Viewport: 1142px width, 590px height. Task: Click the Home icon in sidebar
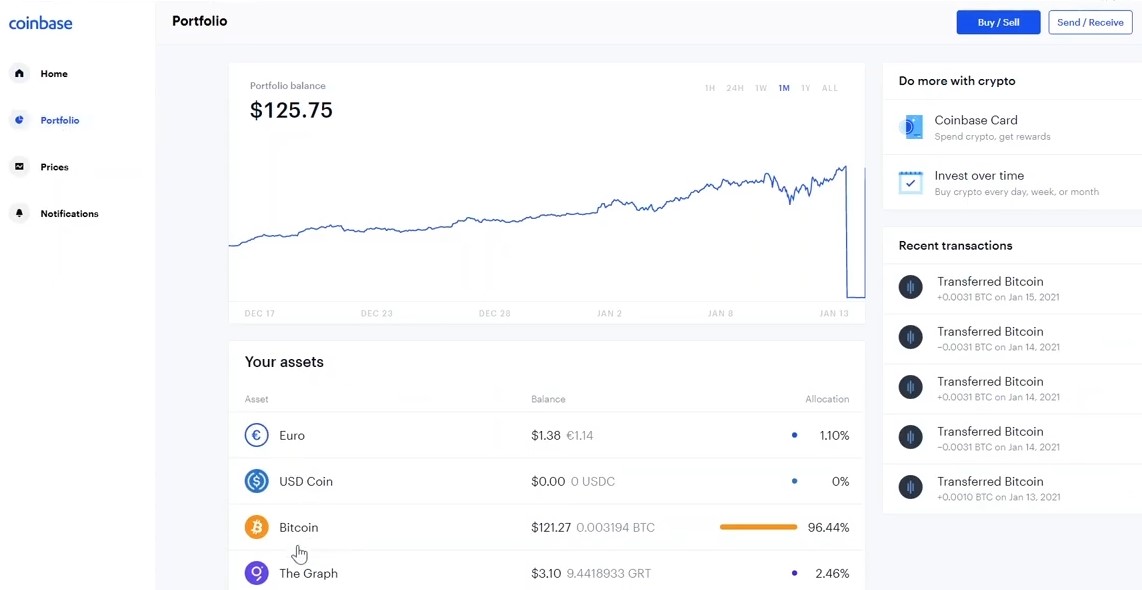(19, 73)
